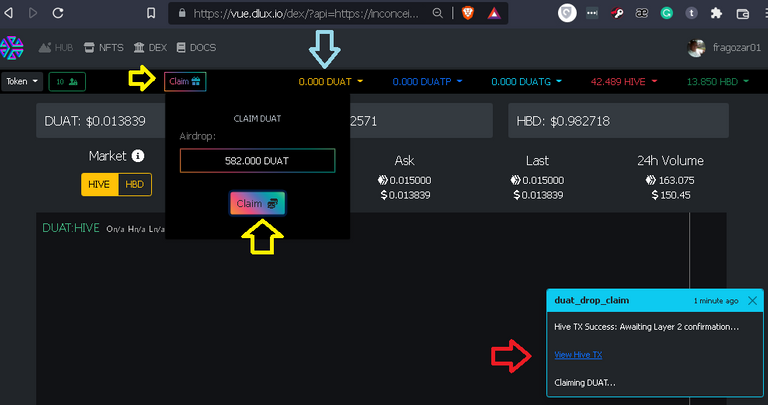Click the Claiming DUAT... status text

[x=585, y=382]
